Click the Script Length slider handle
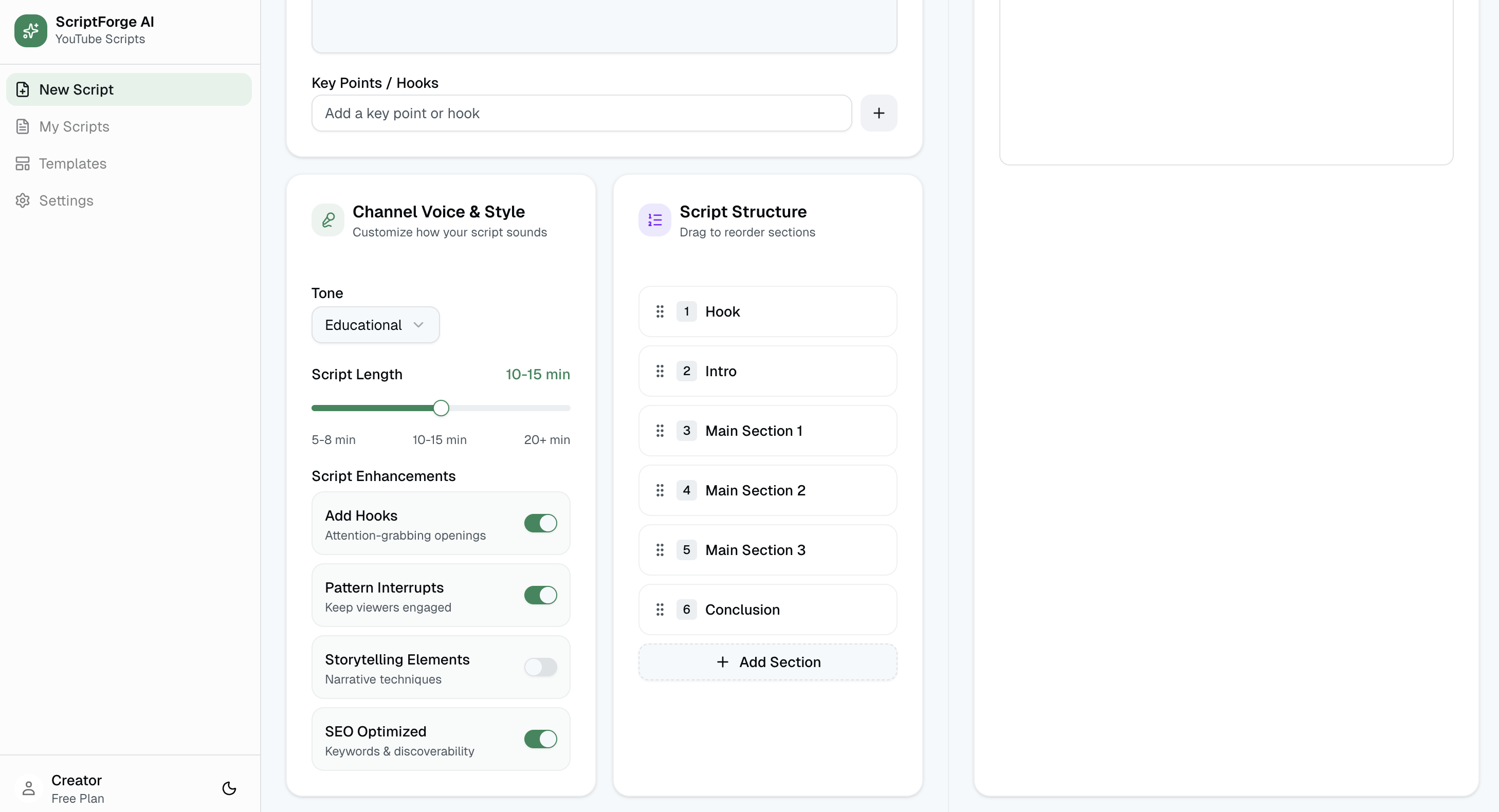Viewport: 1499px width, 812px height. [x=441, y=408]
